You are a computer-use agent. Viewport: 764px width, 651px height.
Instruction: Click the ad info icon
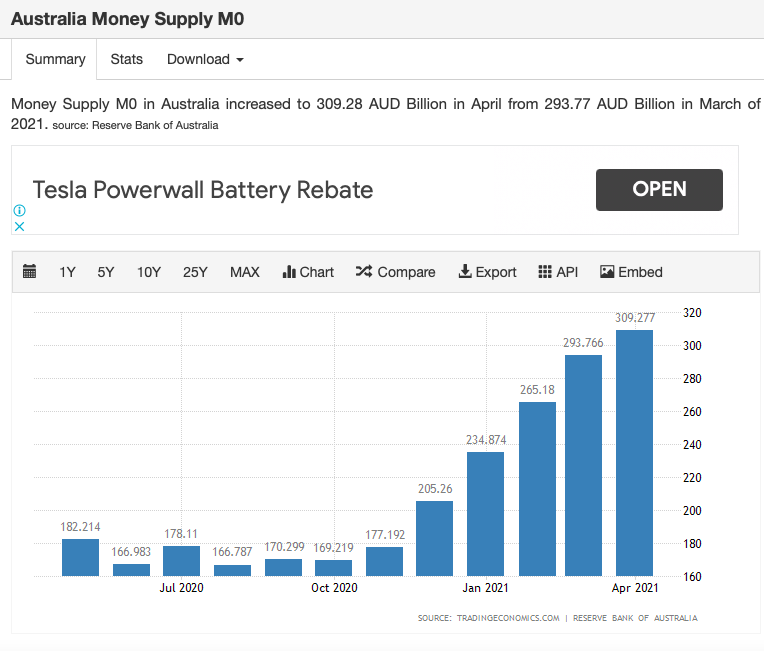point(18,211)
